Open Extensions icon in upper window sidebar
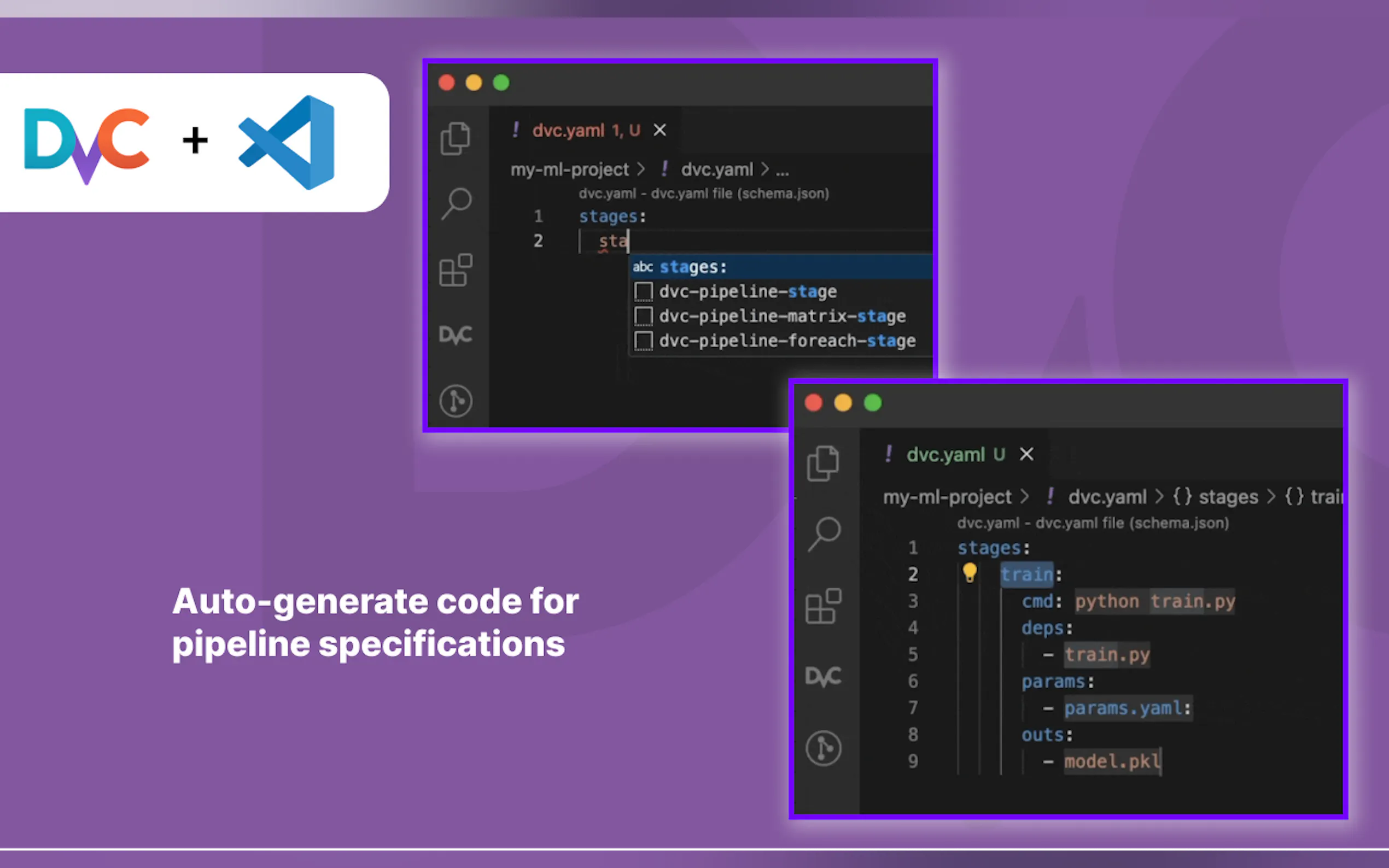 456,270
